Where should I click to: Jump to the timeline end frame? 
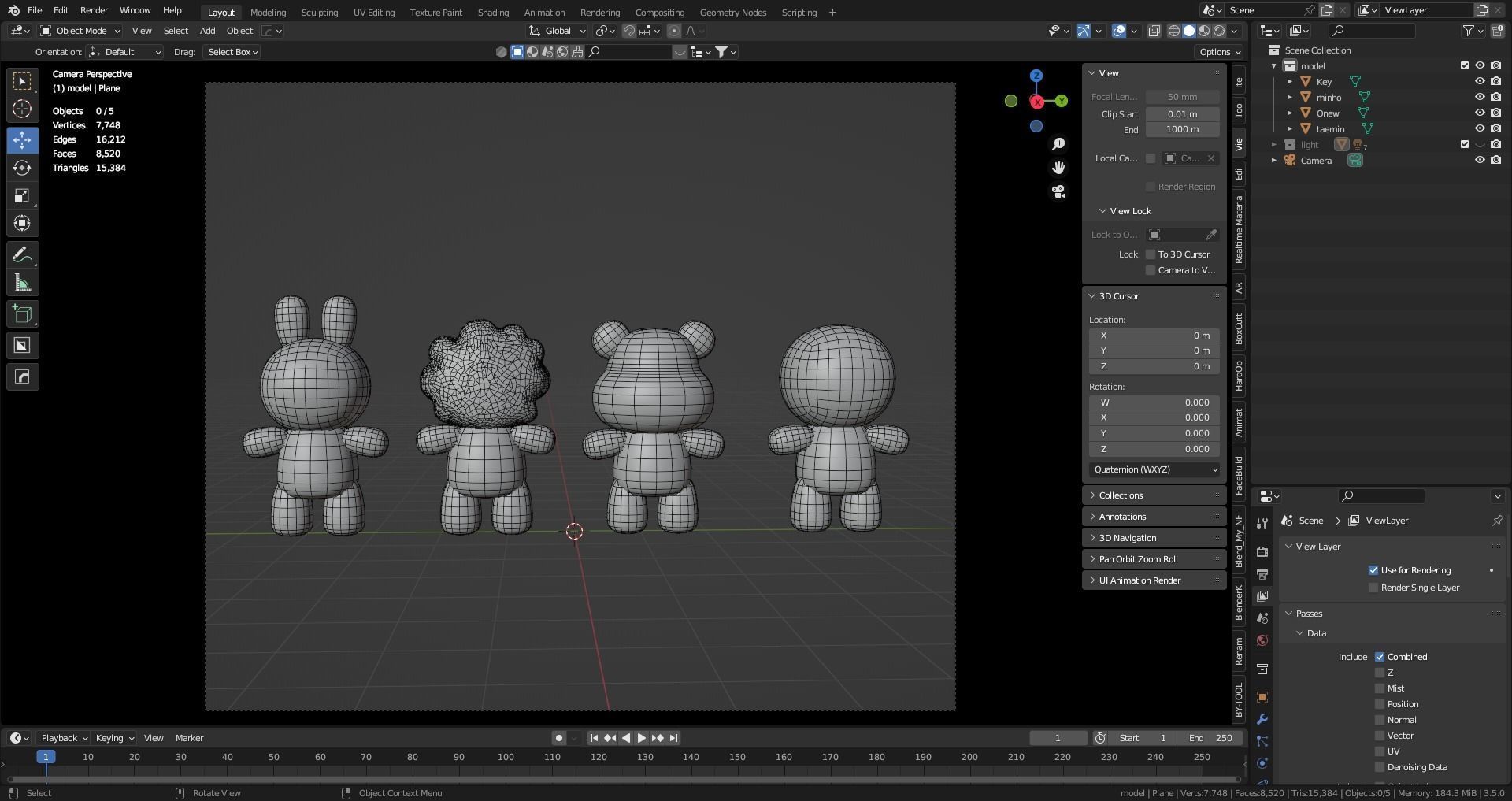[673, 738]
